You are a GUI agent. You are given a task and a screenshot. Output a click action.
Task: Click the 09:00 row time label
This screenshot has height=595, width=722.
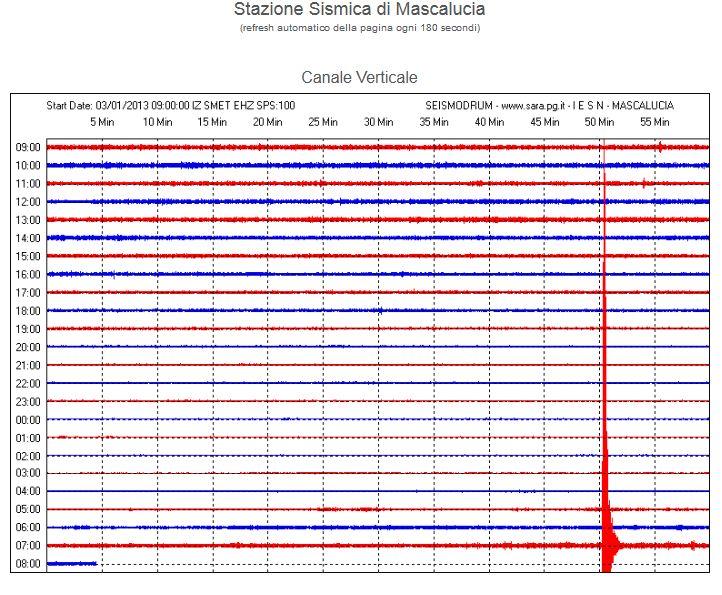click(x=28, y=147)
